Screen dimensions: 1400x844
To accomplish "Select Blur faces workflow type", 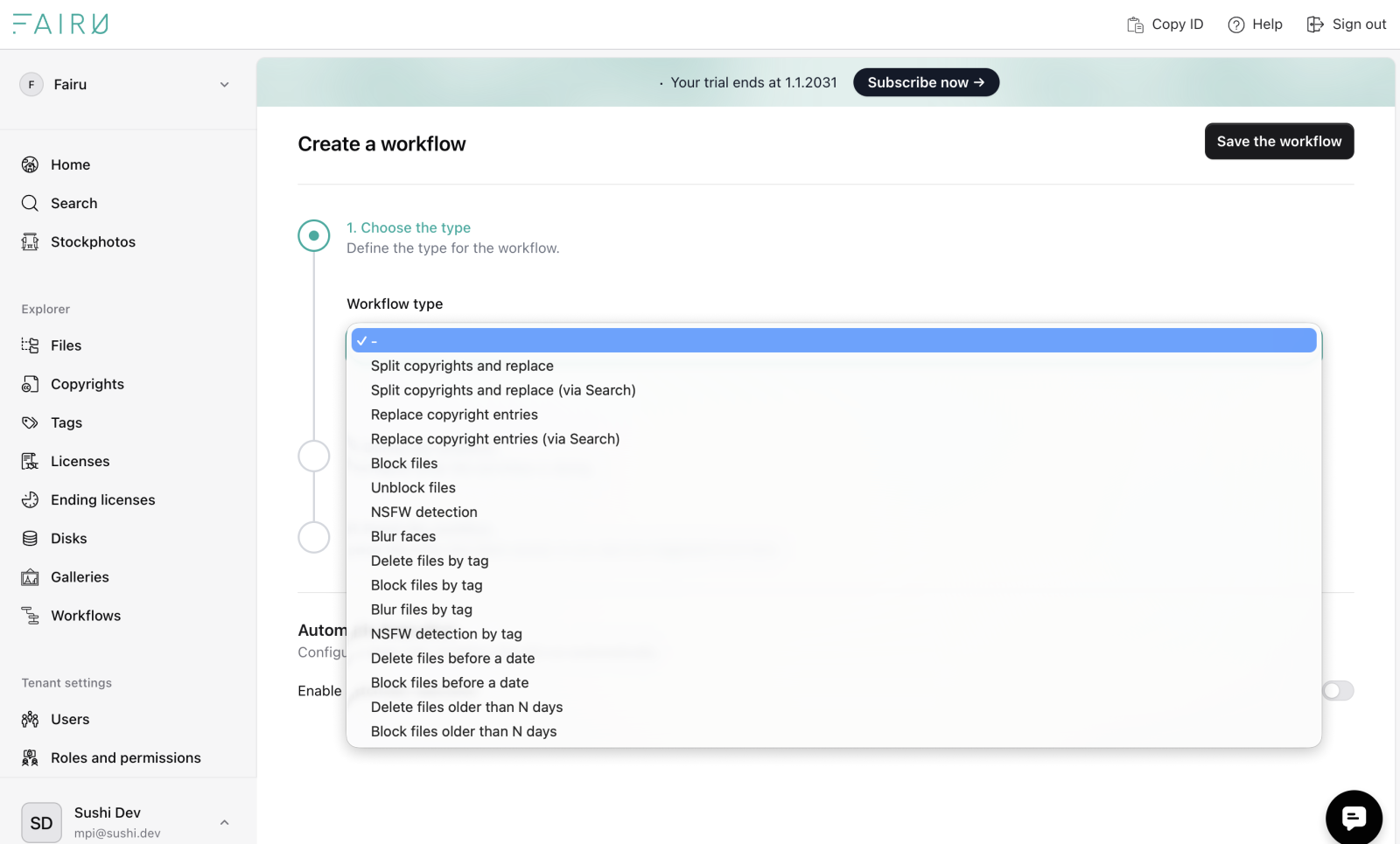I will [x=403, y=536].
